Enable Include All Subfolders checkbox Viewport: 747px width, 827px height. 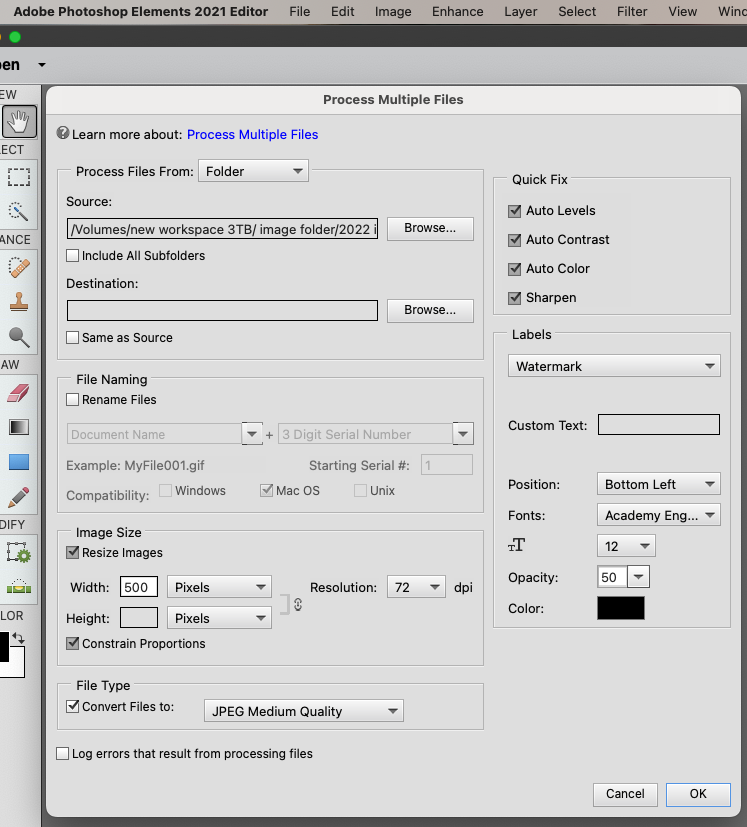click(x=72, y=256)
